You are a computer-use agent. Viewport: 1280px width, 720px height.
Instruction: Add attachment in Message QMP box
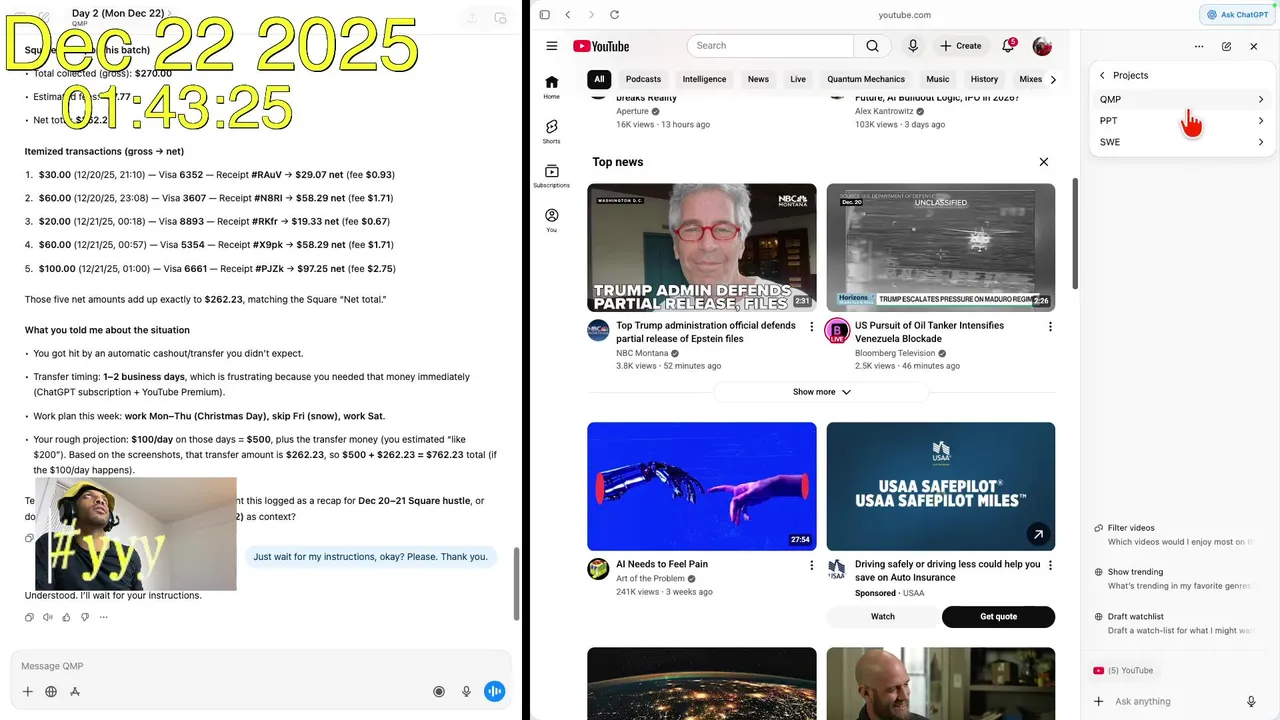[28, 691]
